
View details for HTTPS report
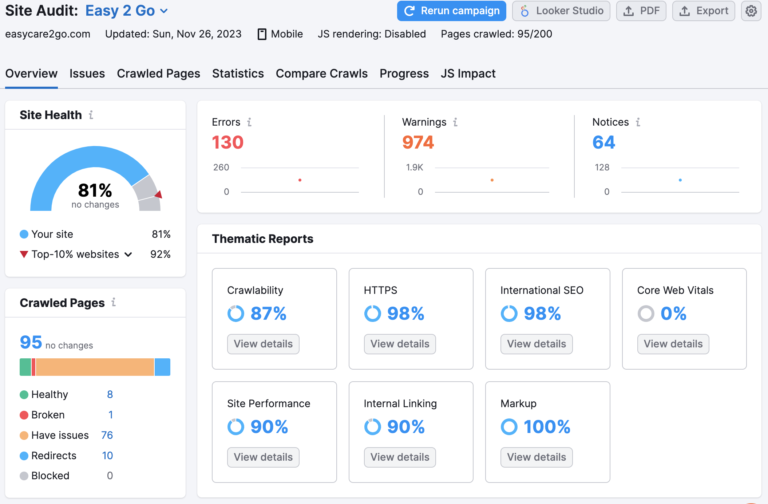[400, 344]
